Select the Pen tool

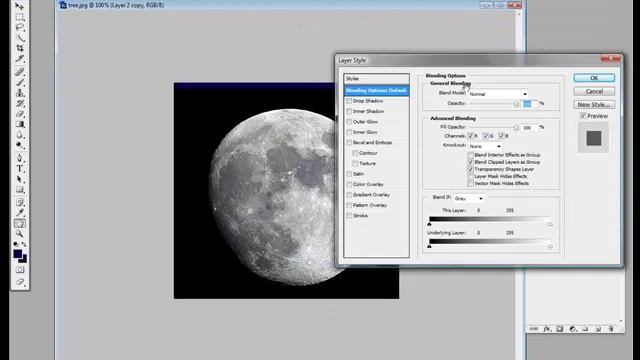point(20,158)
